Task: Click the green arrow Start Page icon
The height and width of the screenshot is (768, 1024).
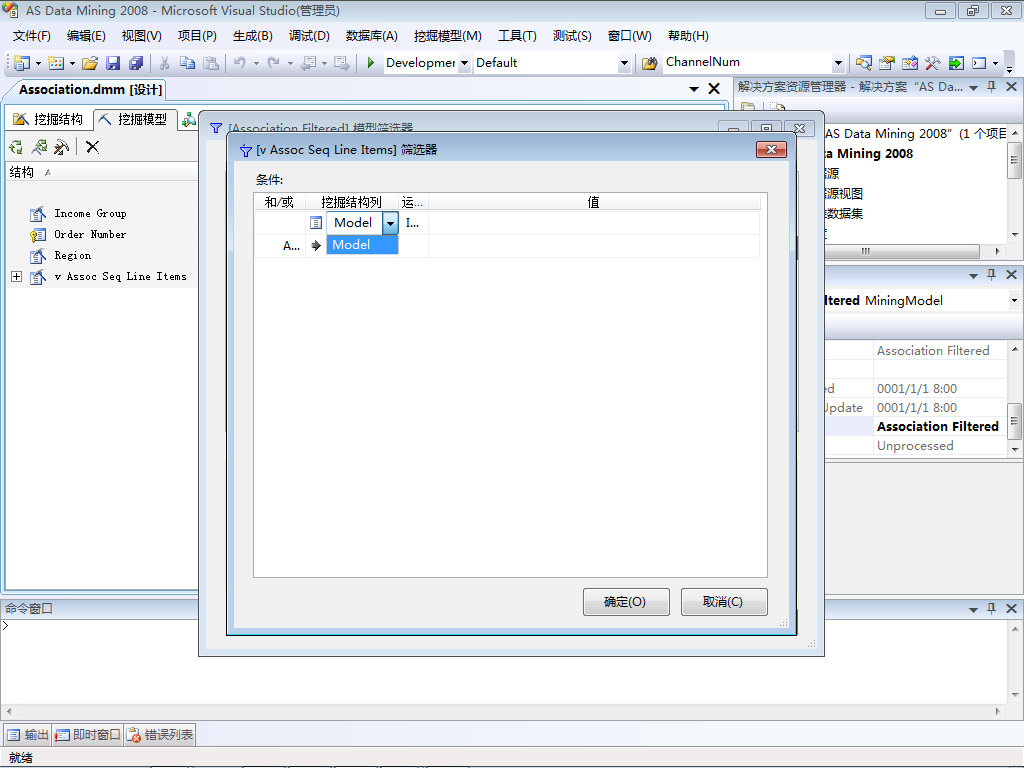Action: point(956,63)
